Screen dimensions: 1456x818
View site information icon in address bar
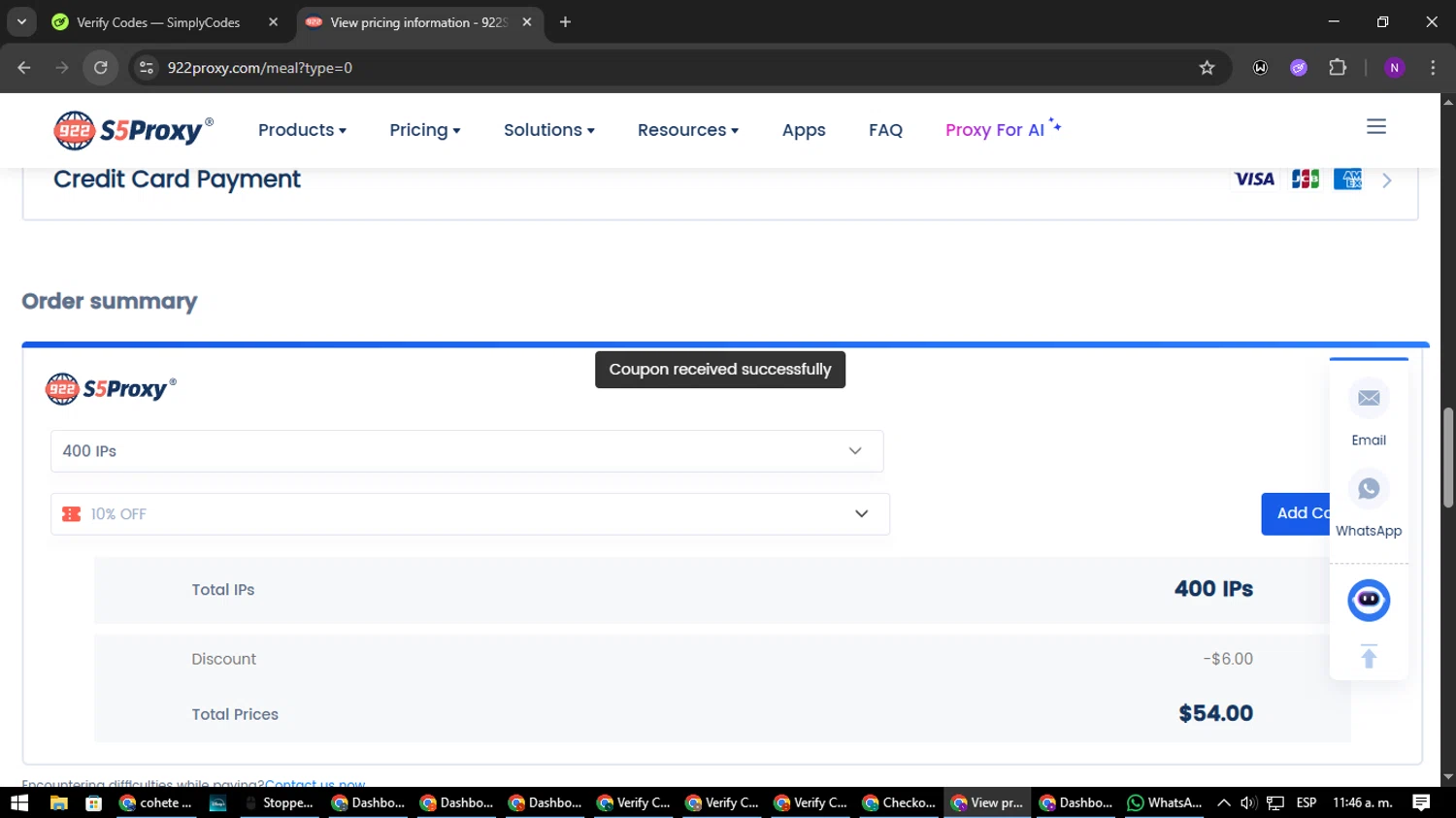click(147, 68)
